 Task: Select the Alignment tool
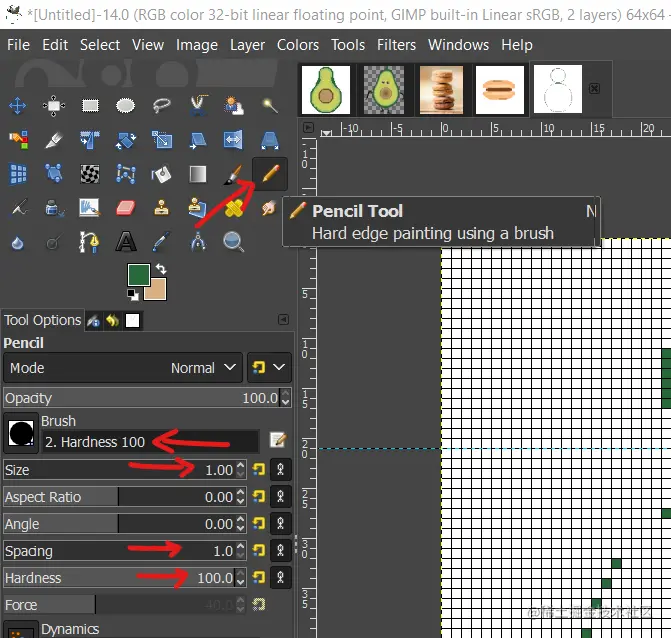tap(53, 105)
